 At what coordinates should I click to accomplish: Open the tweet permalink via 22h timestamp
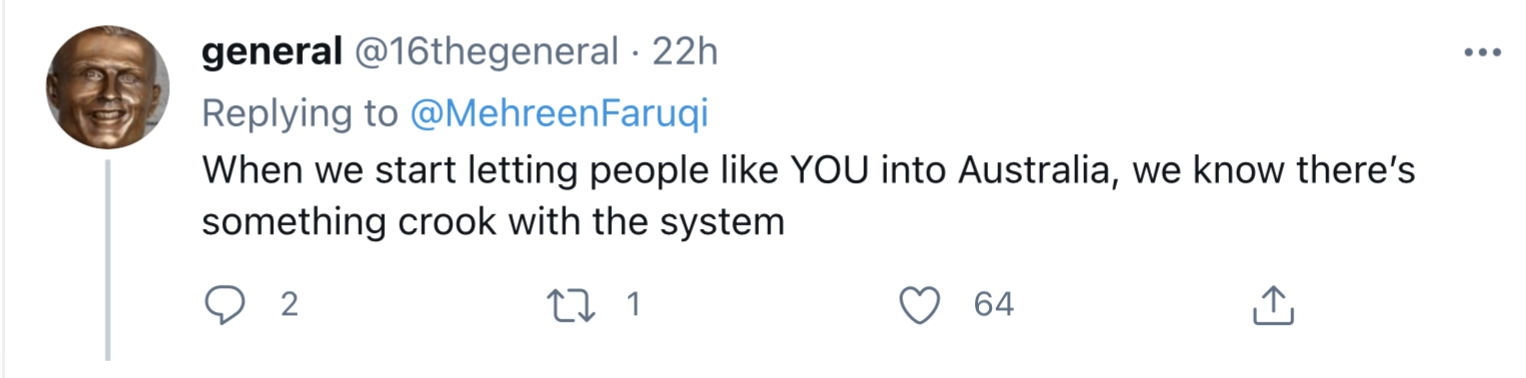686,52
